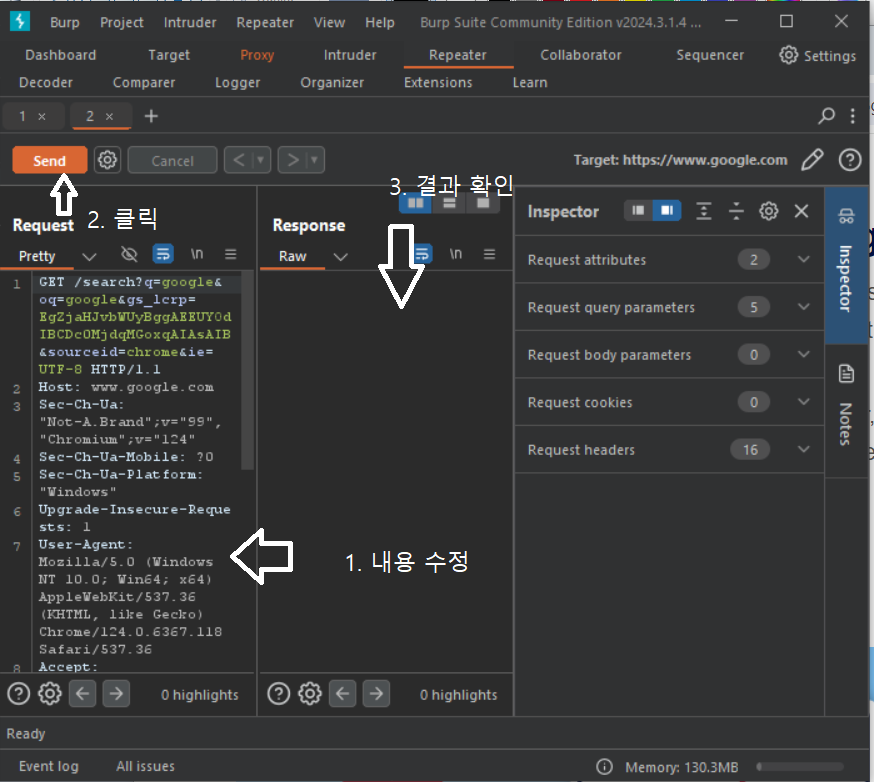
Task: Open the Request Pretty view dropdown
Action: pyautogui.click(x=89, y=256)
